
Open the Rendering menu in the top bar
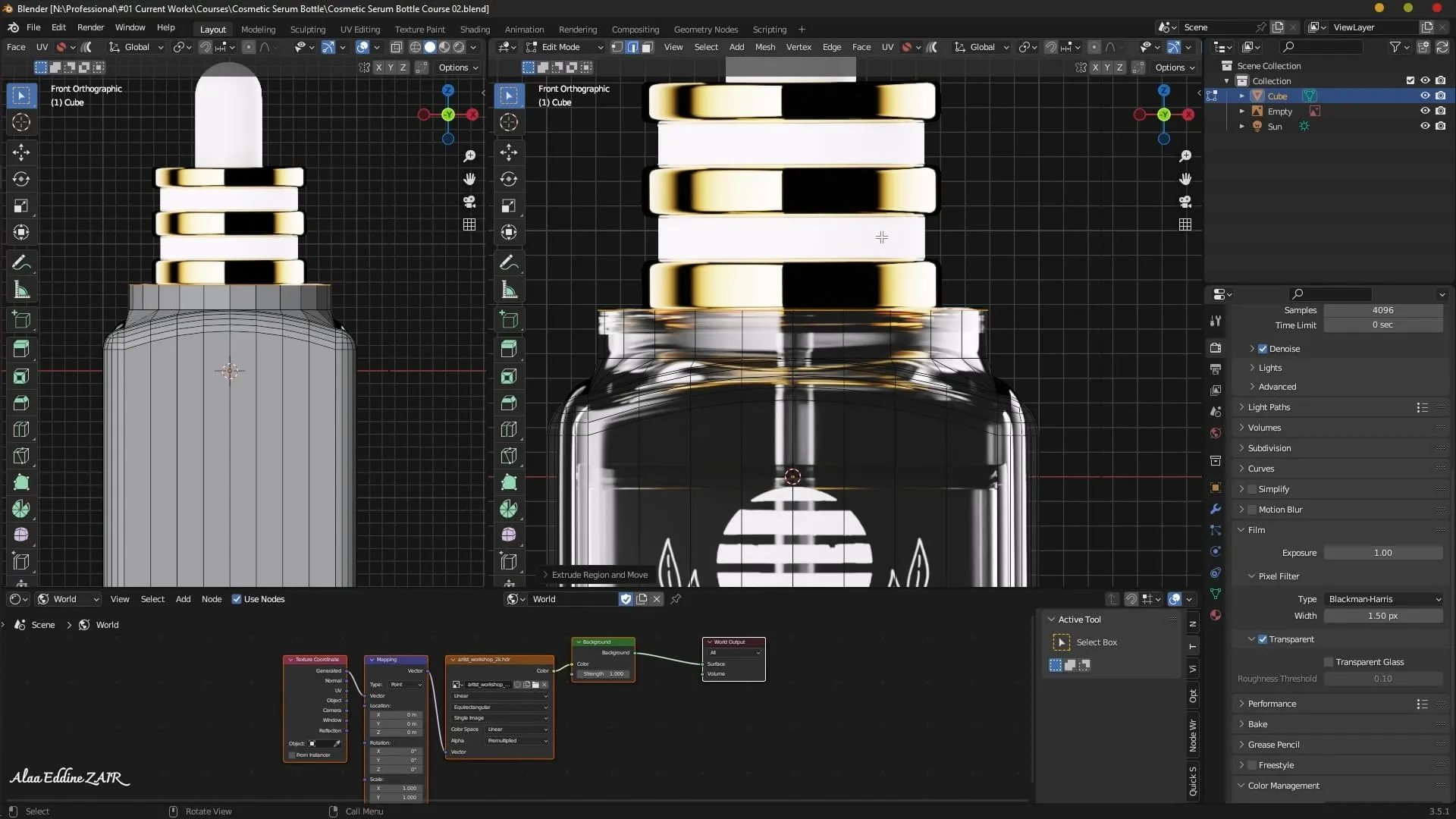(577, 29)
